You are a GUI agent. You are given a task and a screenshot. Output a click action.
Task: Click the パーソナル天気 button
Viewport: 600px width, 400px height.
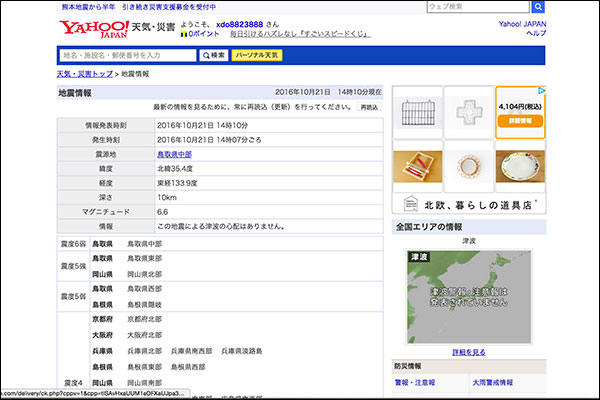pos(258,54)
